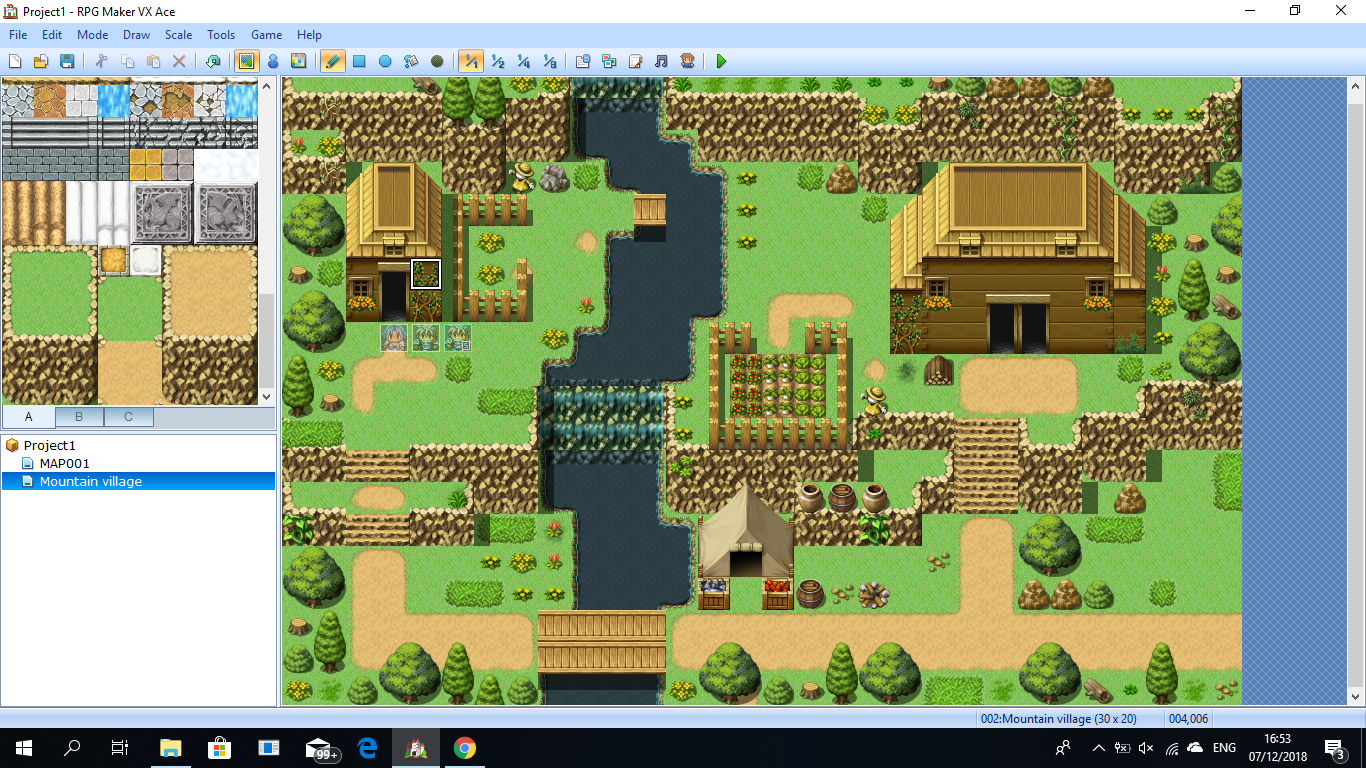Create a new project from the toolbar

point(15,61)
